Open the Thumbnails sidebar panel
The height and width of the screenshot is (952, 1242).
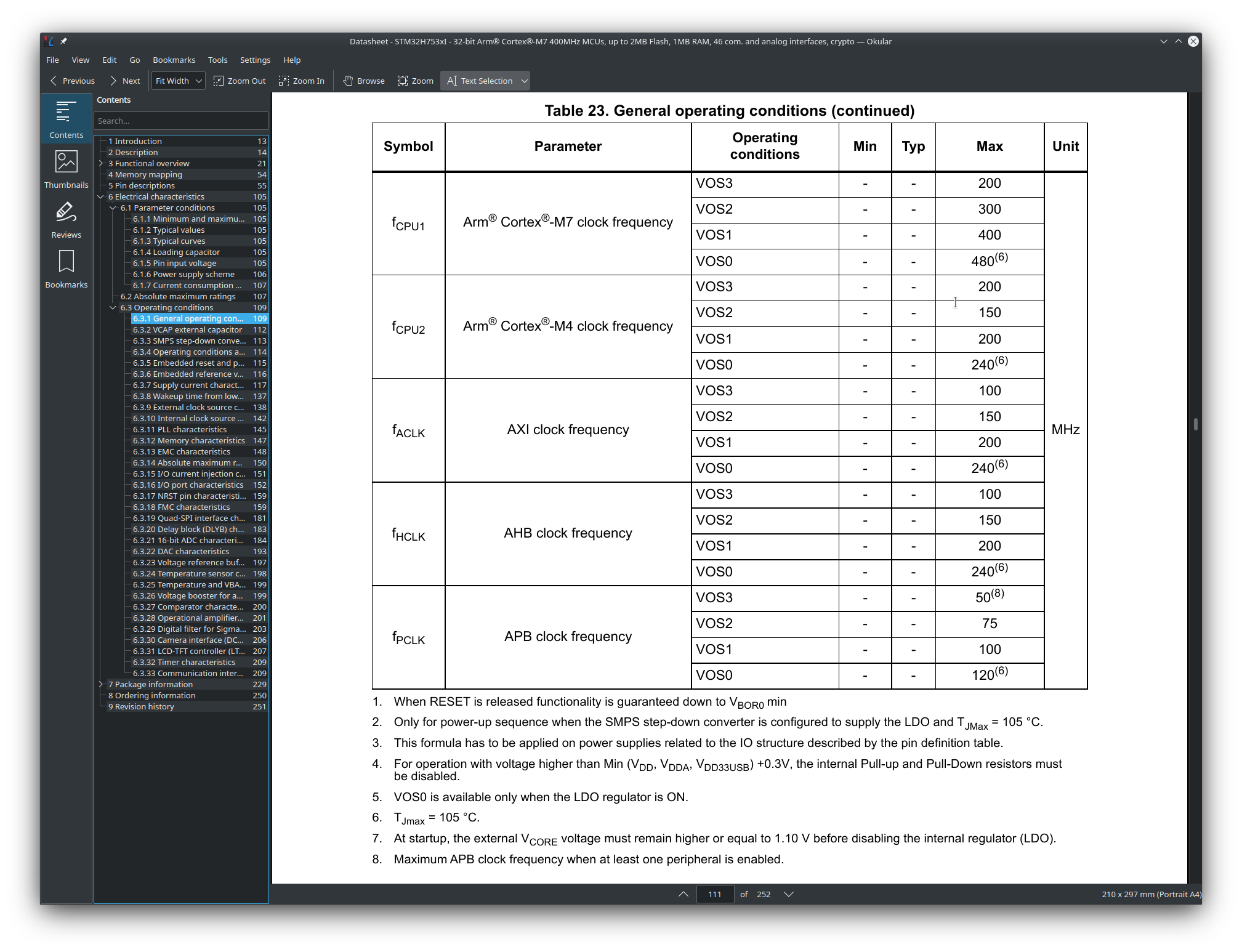pos(66,169)
